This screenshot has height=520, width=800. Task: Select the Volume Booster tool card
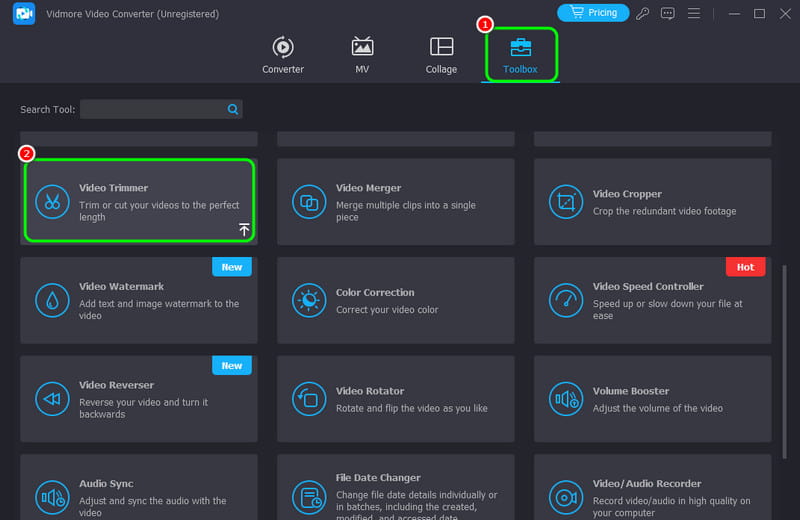coord(652,398)
